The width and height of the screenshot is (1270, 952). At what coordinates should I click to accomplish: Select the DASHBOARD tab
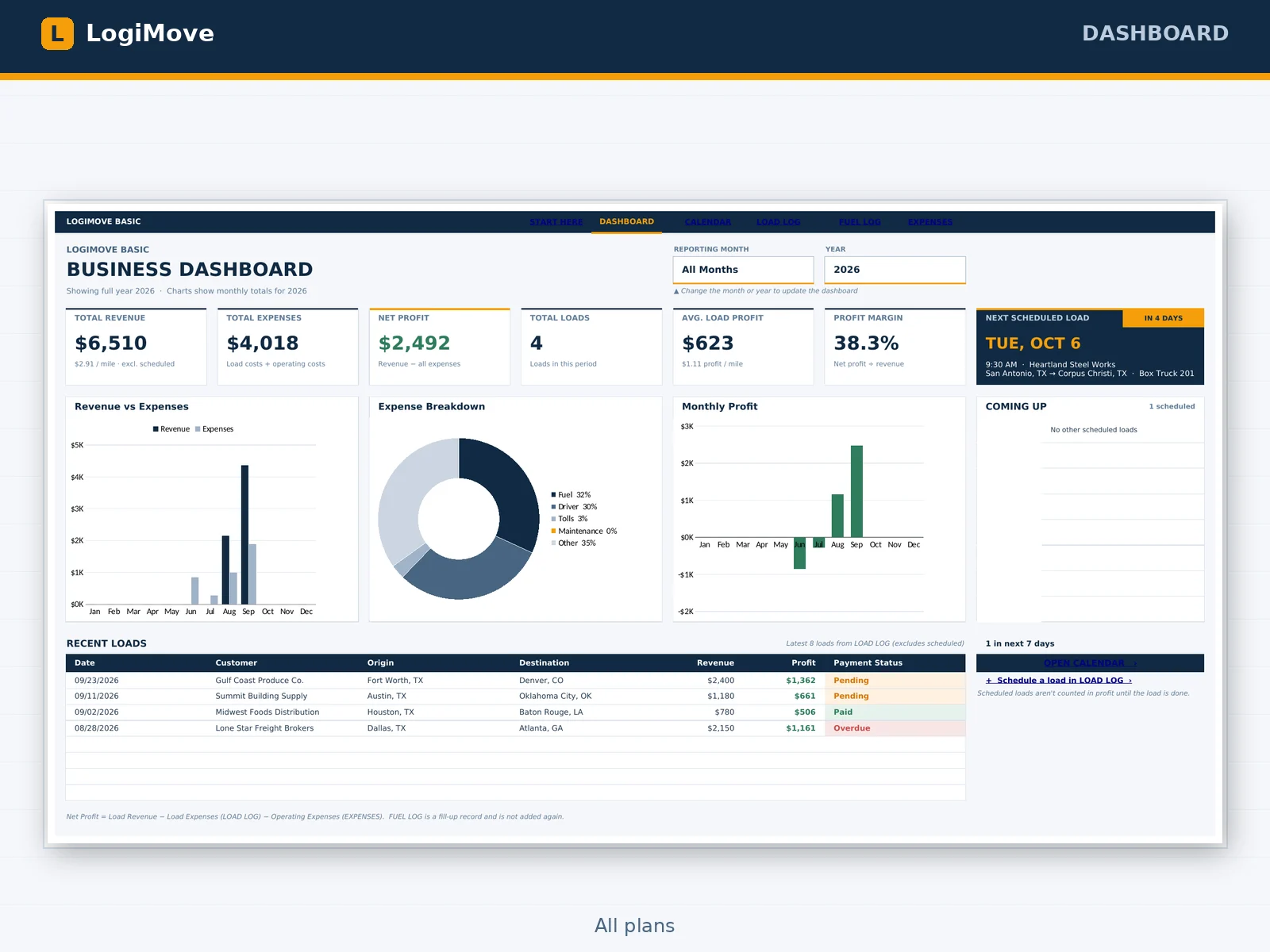tap(626, 222)
